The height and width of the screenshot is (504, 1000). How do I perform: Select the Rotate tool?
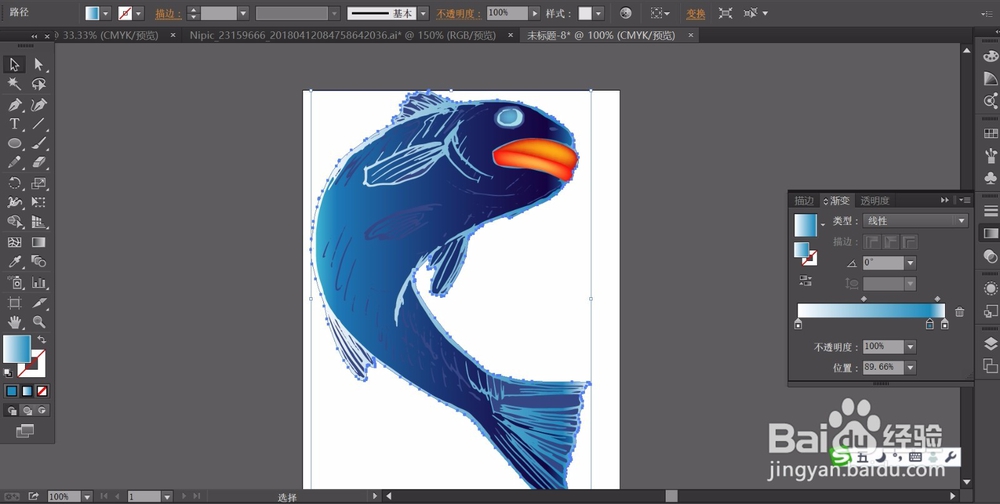pos(14,183)
